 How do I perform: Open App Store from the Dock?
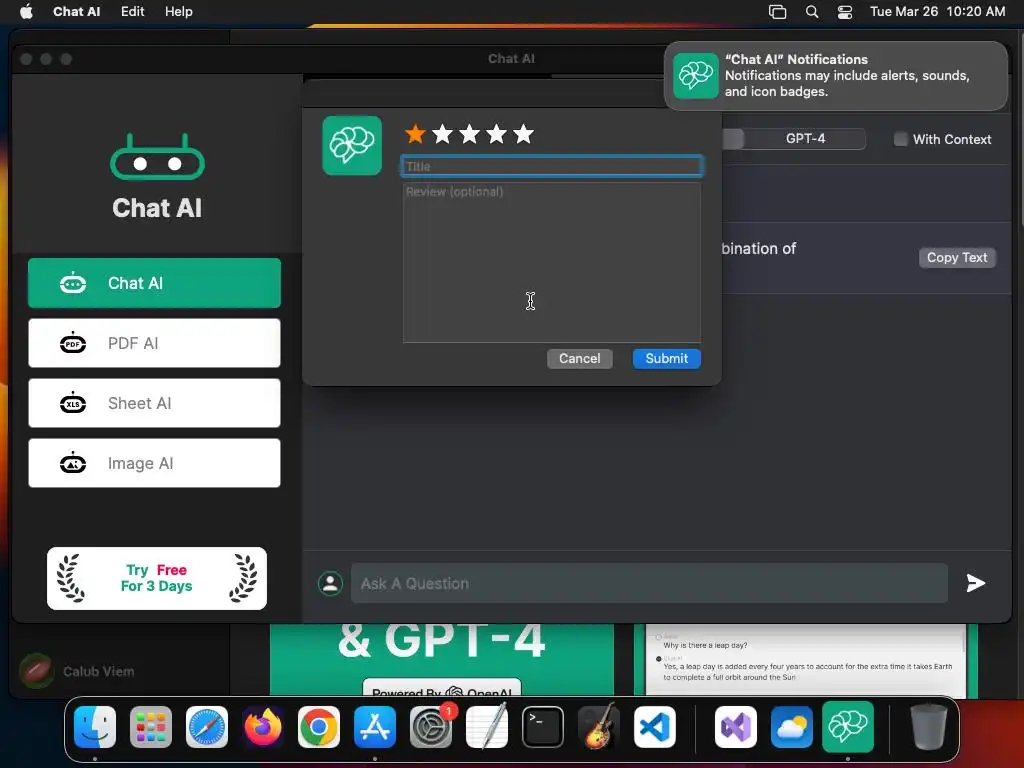pyautogui.click(x=375, y=727)
